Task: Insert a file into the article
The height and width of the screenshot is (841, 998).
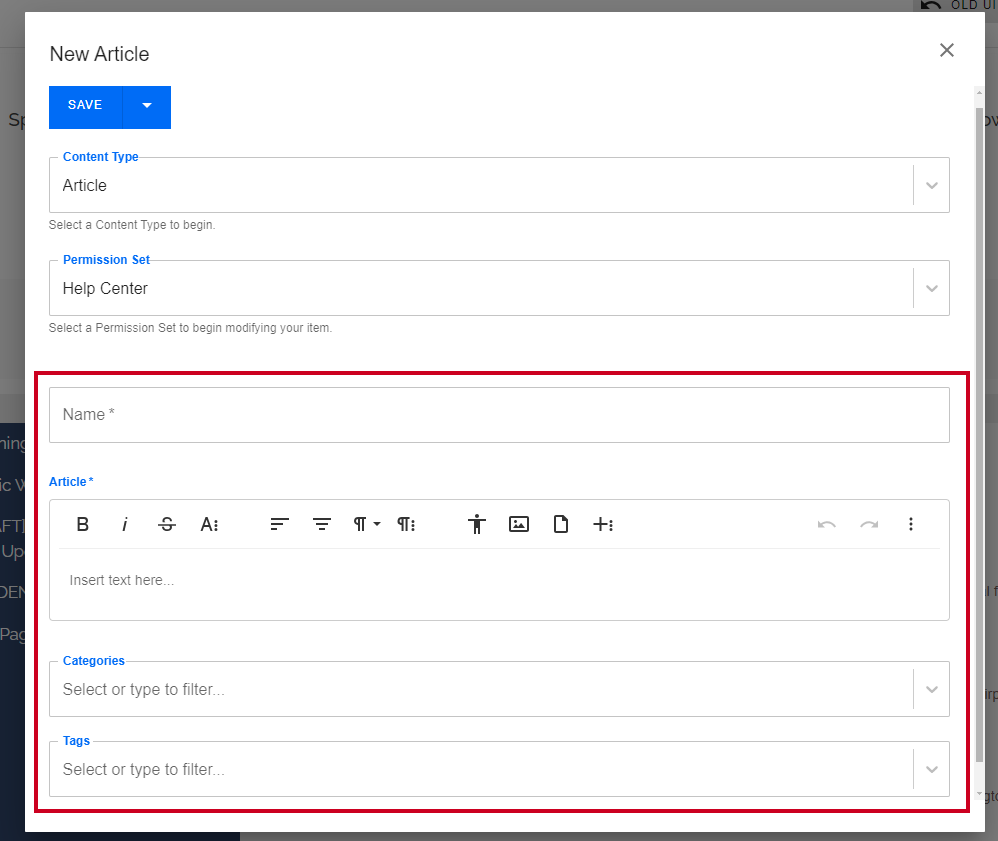Action: [x=561, y=524]
